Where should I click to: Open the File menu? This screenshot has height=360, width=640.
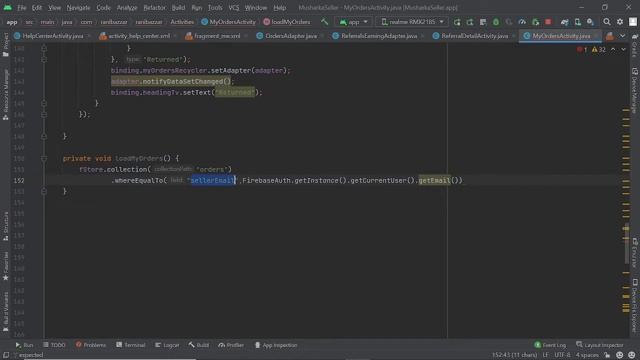pos(21,8)
